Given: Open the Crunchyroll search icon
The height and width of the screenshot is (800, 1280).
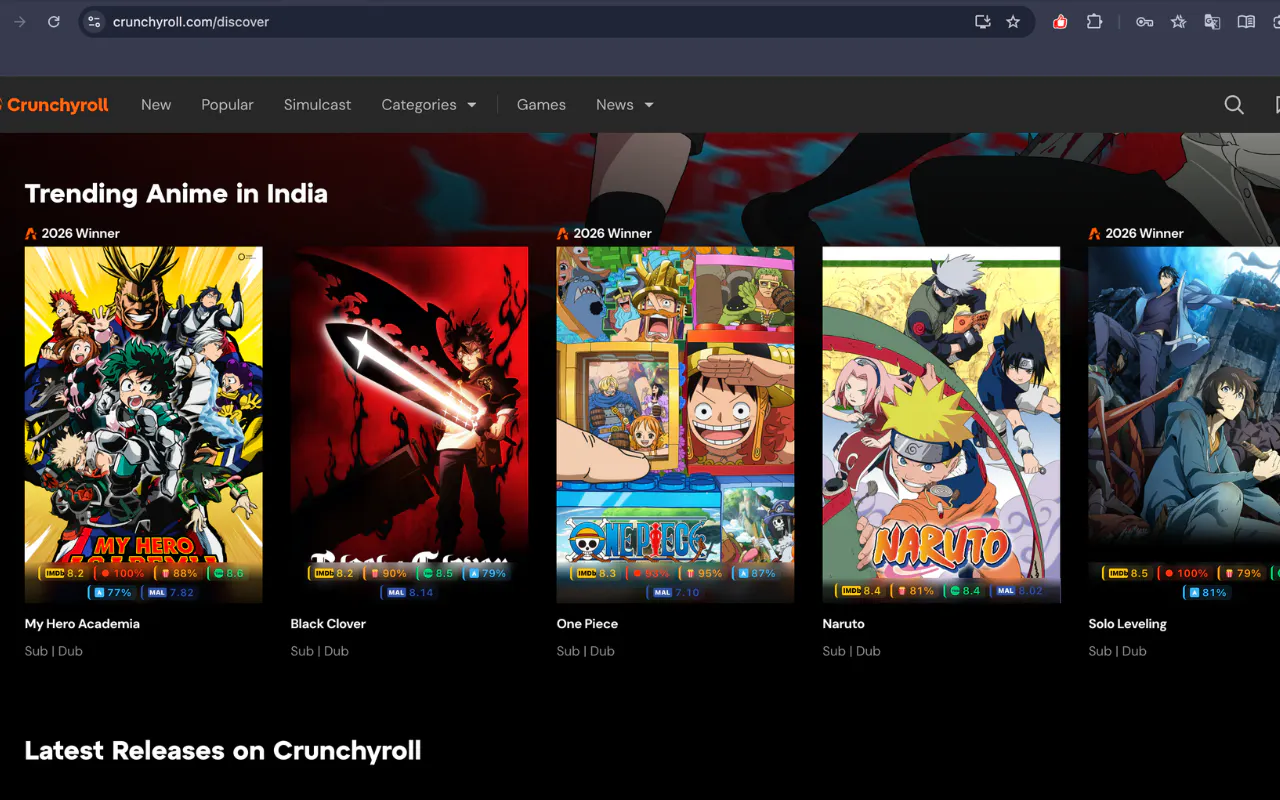Looking at the screenshot, I should pos(1234,105).
